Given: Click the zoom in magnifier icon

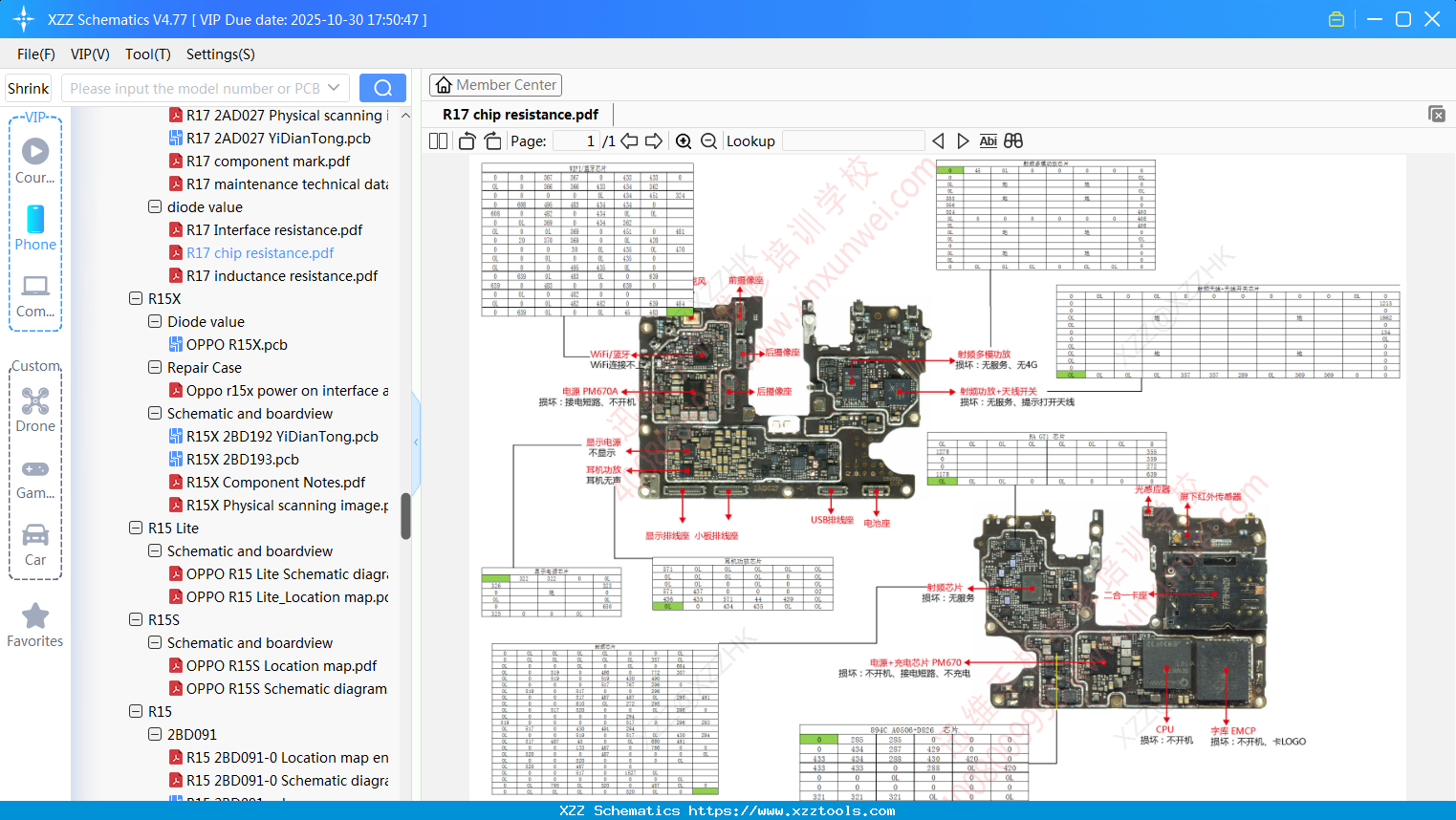Looking at the screenshot, I should pyautogui.click(x=684, y=141).
